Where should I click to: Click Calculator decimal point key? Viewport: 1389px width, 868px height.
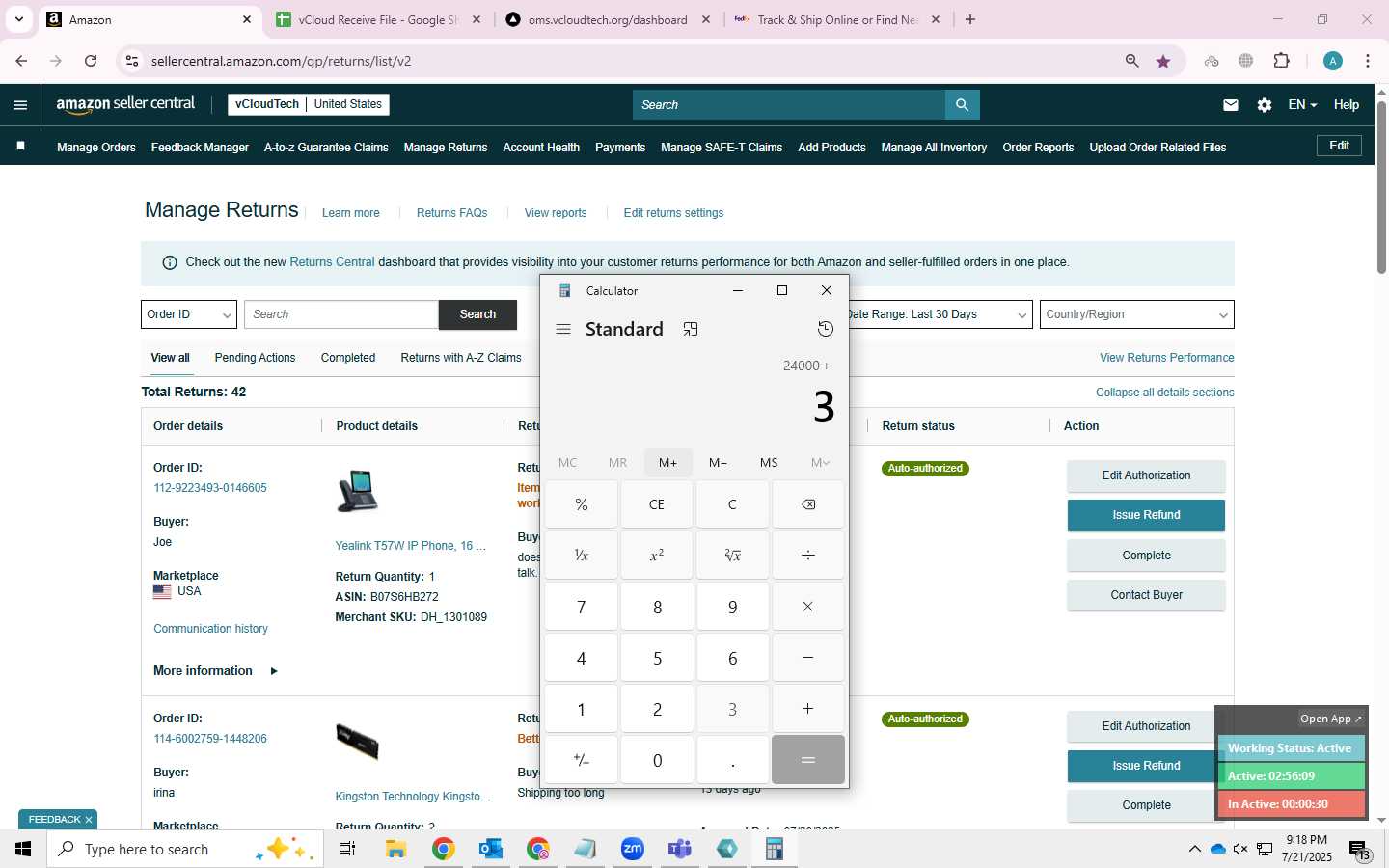pyautogui.click(x=733, y=760)
